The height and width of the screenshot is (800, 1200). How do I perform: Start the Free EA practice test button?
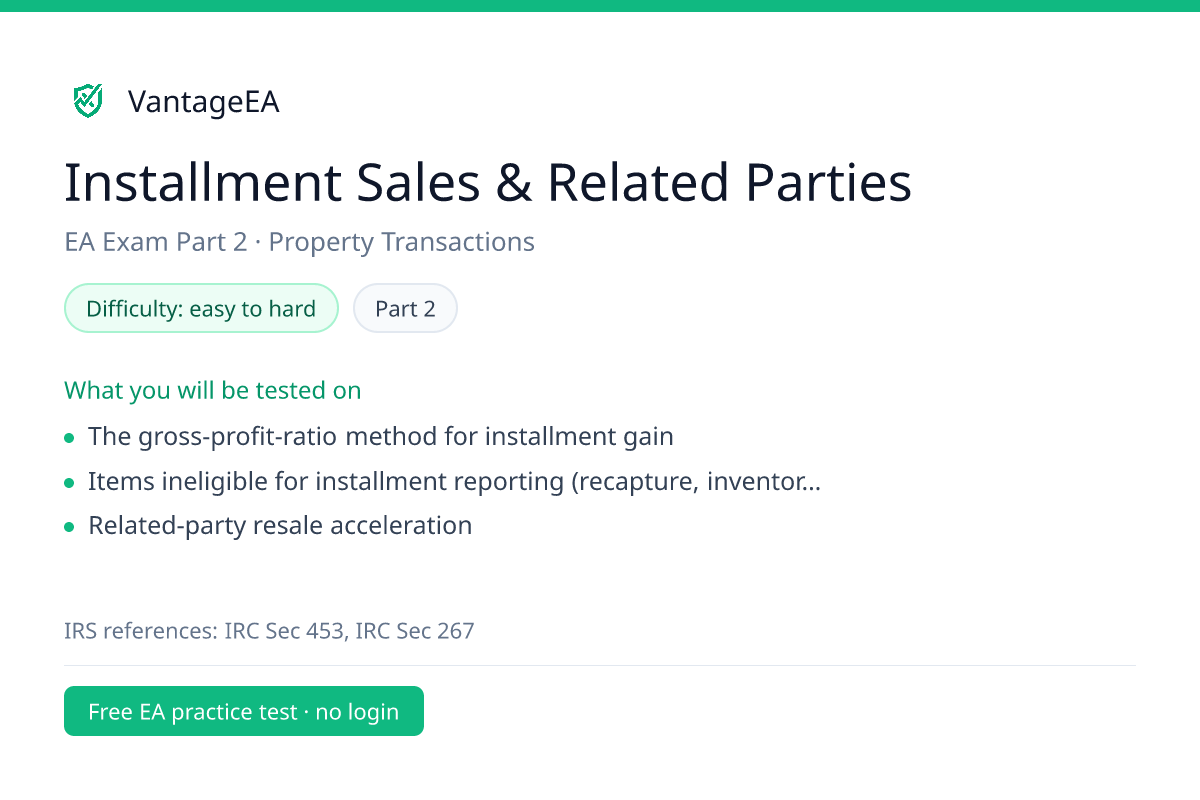(244, 711)
